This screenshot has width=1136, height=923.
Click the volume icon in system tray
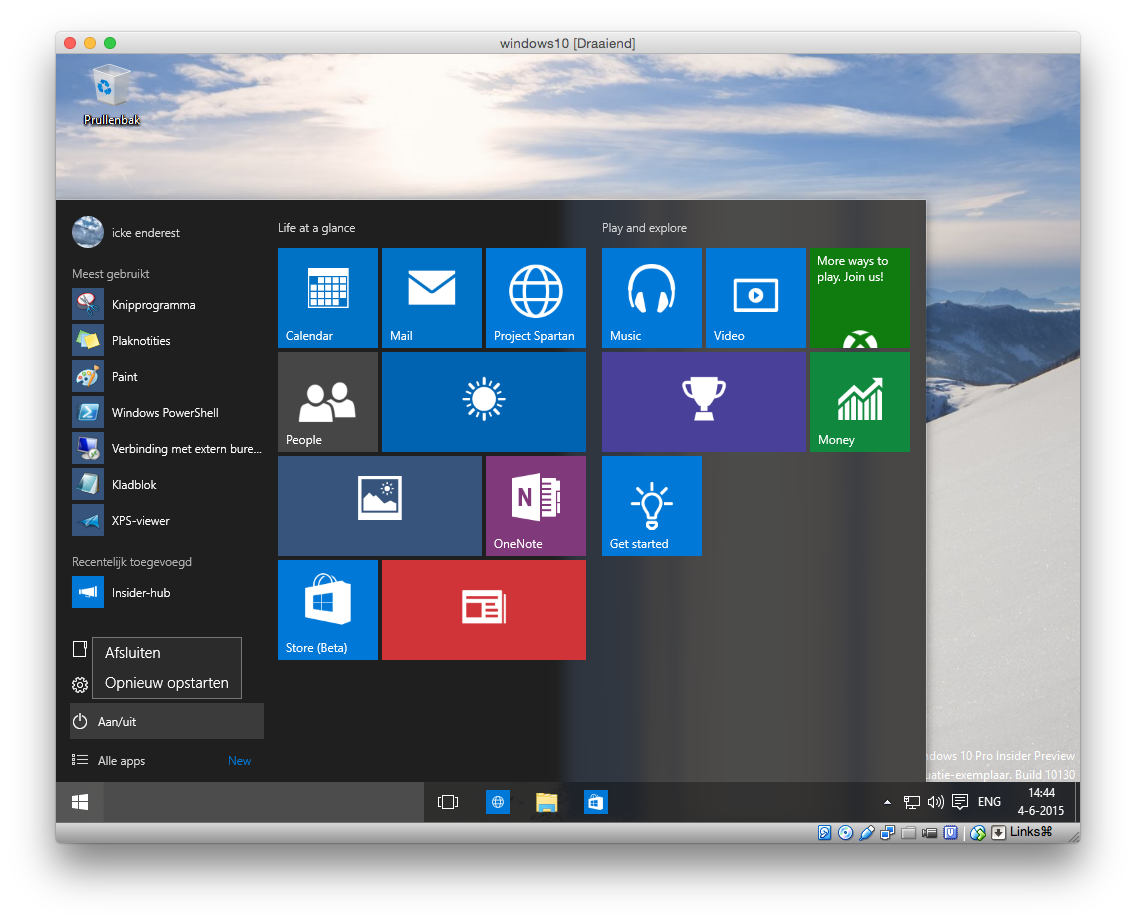point(936,802)
